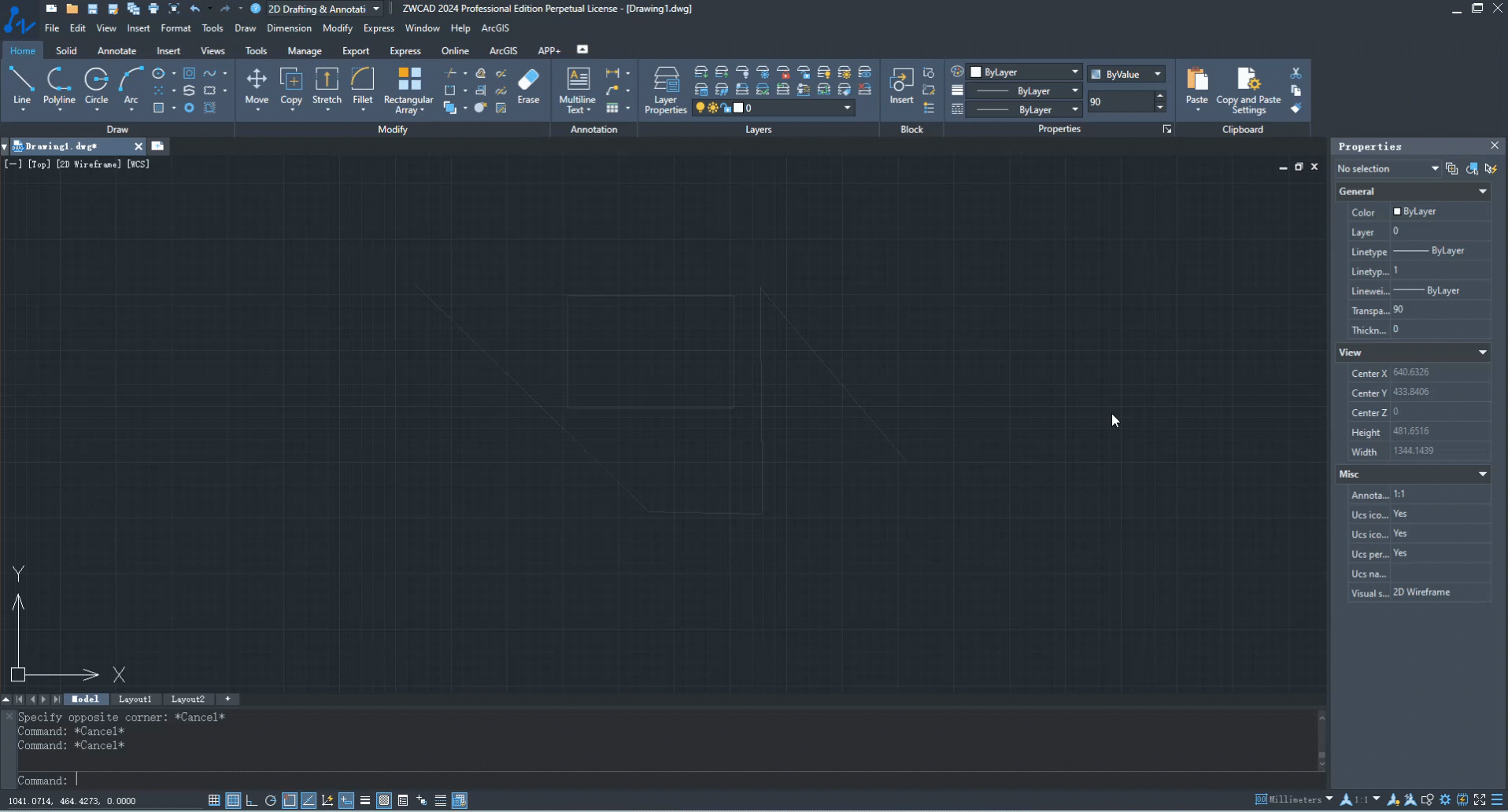
Task: Toggle dynamic input in status bar
Action: point(346,800)
